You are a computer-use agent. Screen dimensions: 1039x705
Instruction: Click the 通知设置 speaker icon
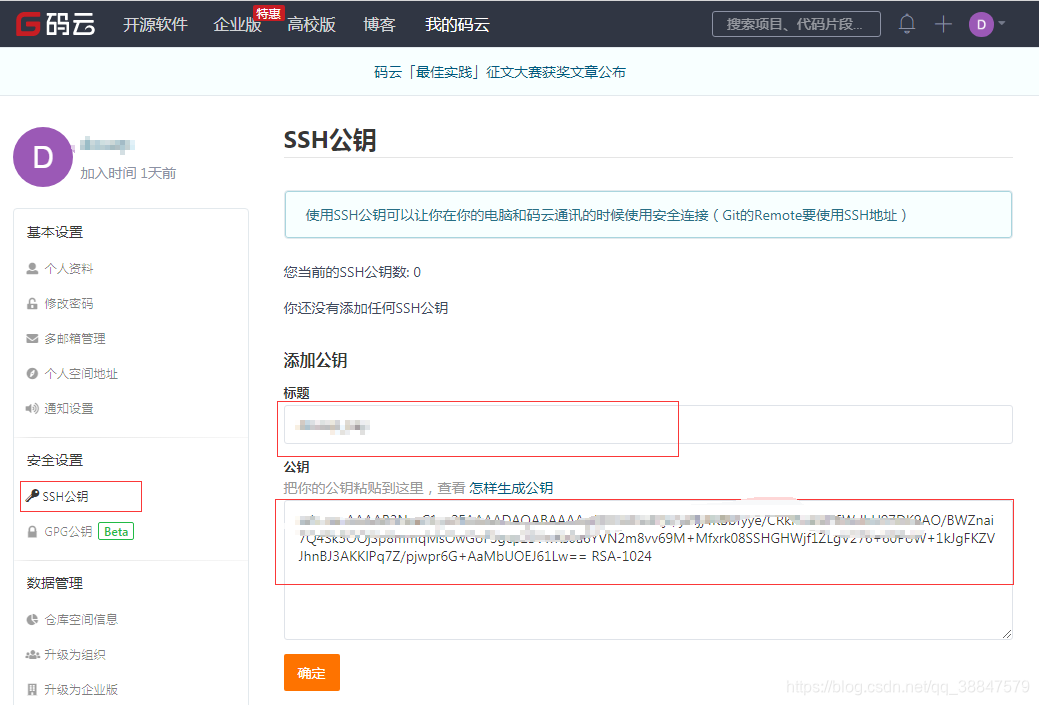click(x=32, y=408)
